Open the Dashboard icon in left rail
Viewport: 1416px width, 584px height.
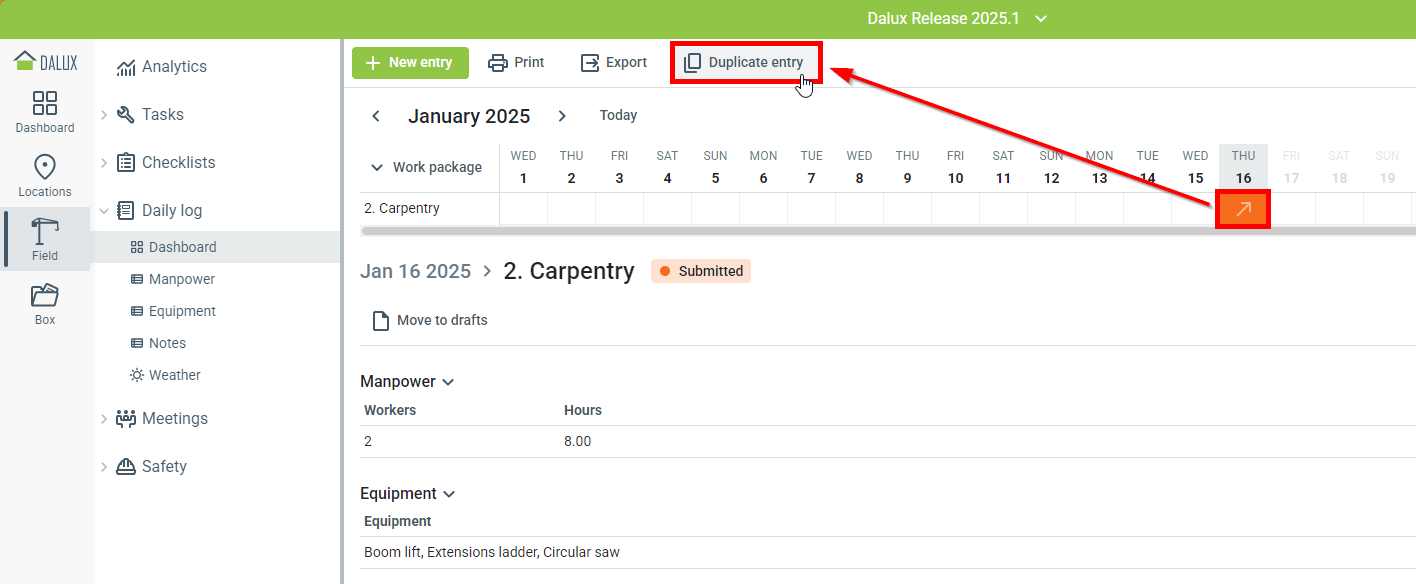45,104
